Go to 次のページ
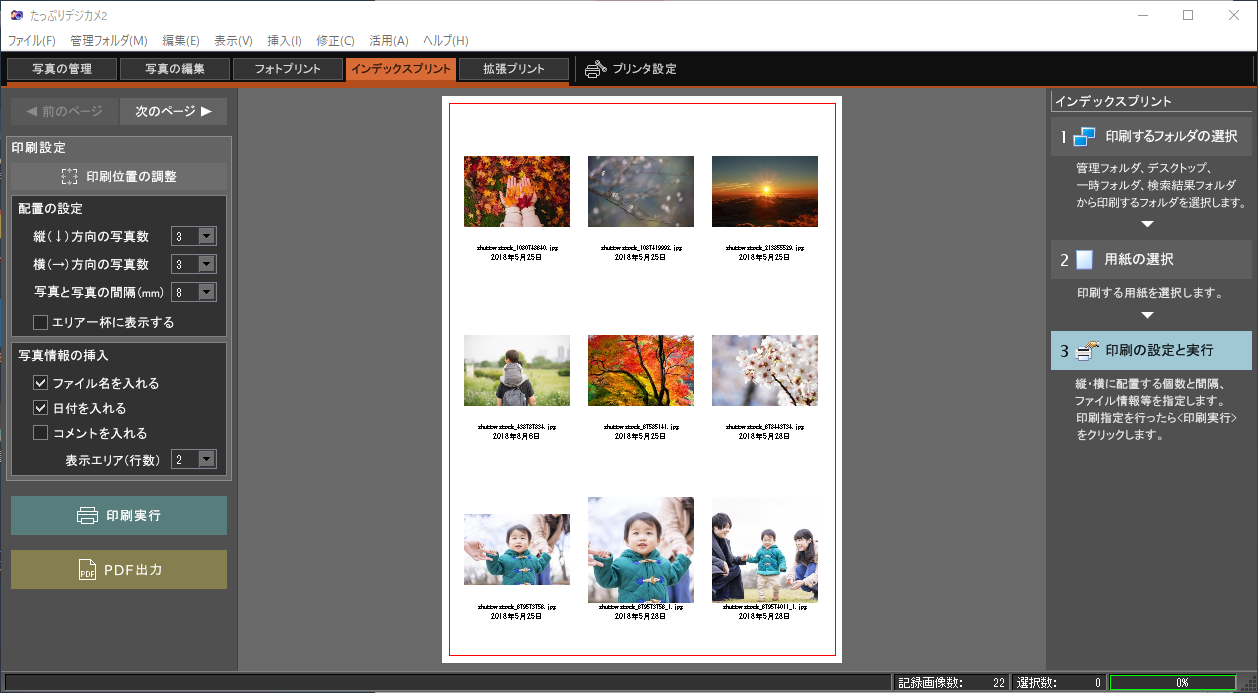This screenshot has width=1258, height=693. 173,112
